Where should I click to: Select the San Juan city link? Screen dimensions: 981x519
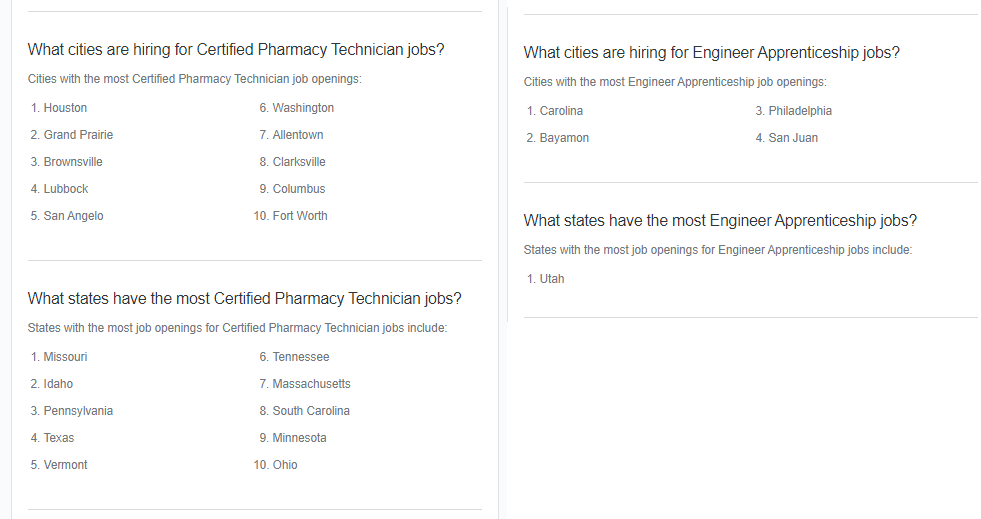[793, 138]
